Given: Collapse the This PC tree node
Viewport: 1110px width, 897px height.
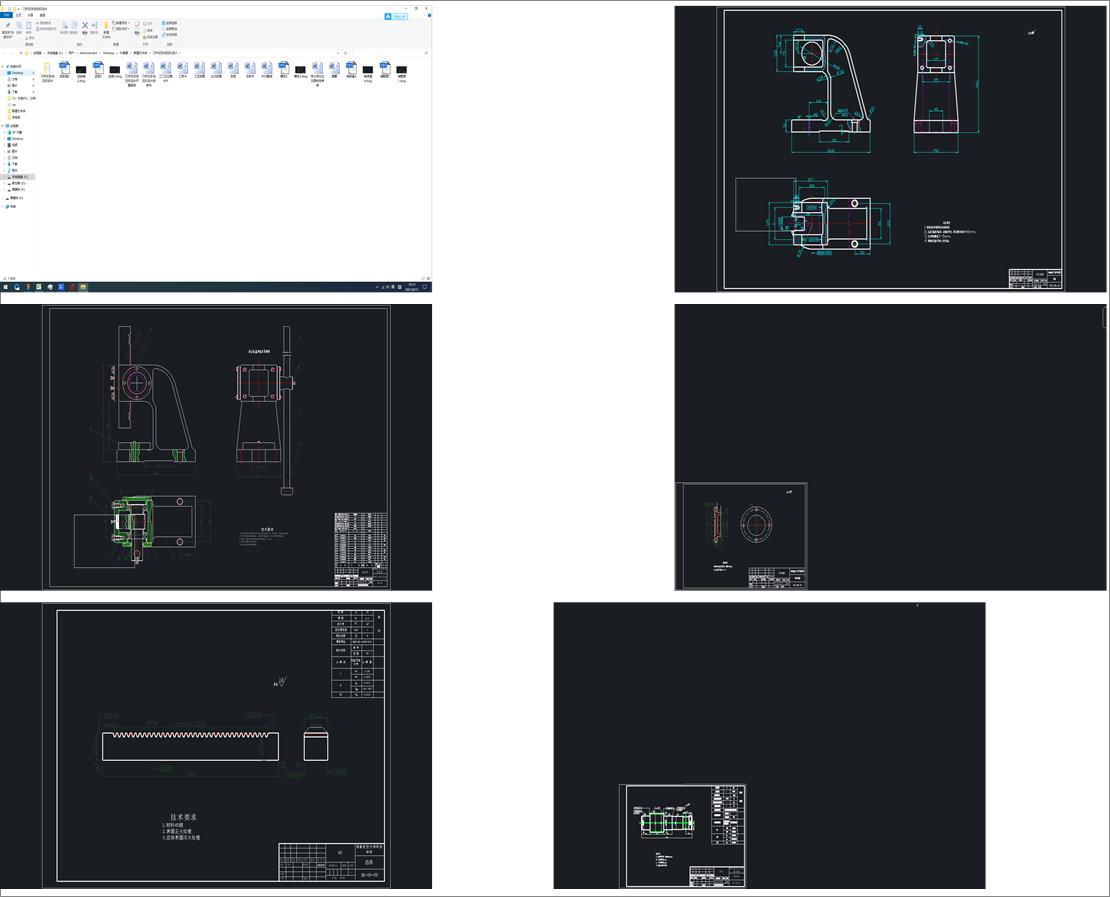Looking at the screenshot, I should coord(3,126).
